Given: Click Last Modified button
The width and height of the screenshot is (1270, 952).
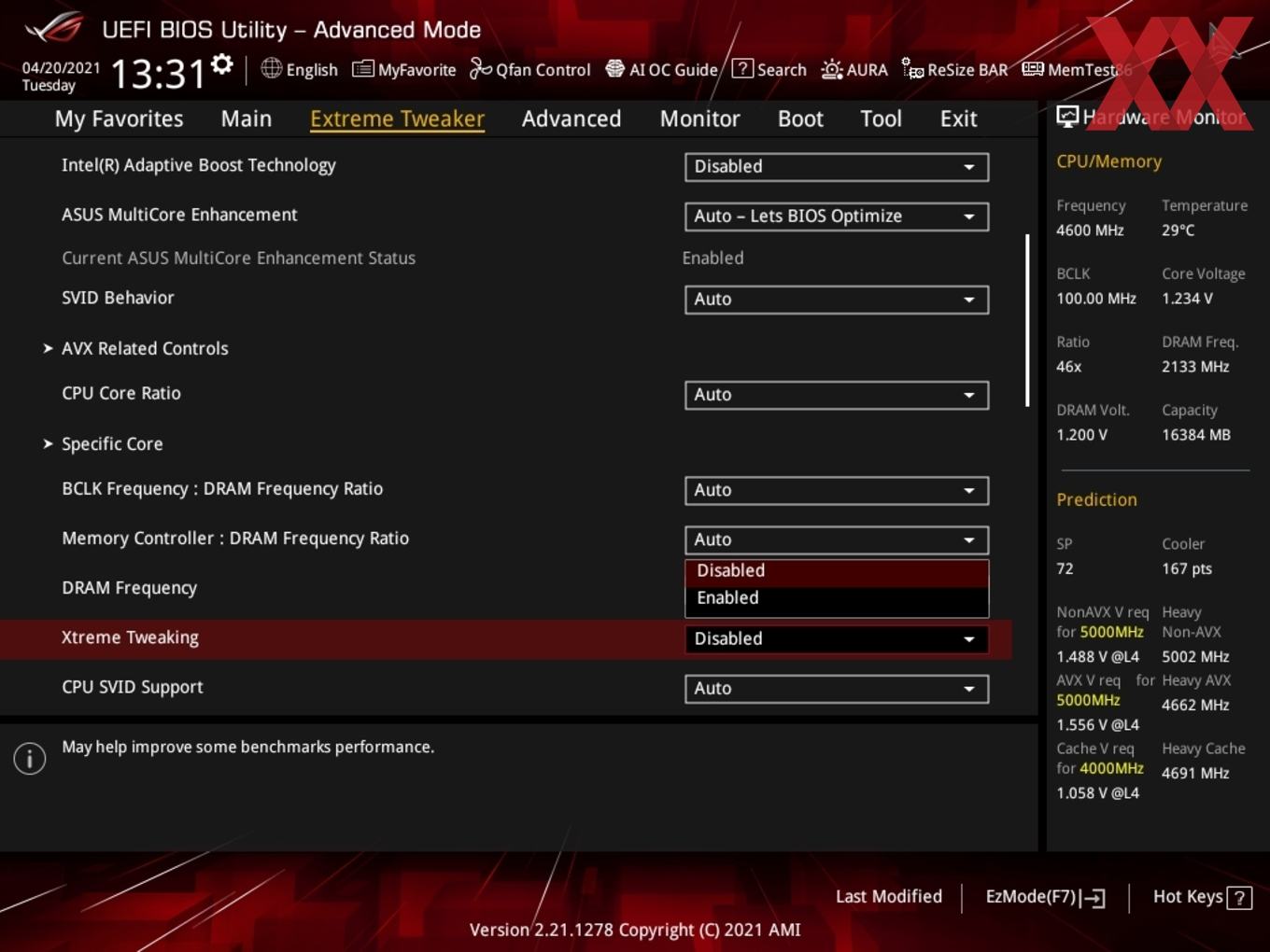Looking at the screenshot, I should [889, 897].
